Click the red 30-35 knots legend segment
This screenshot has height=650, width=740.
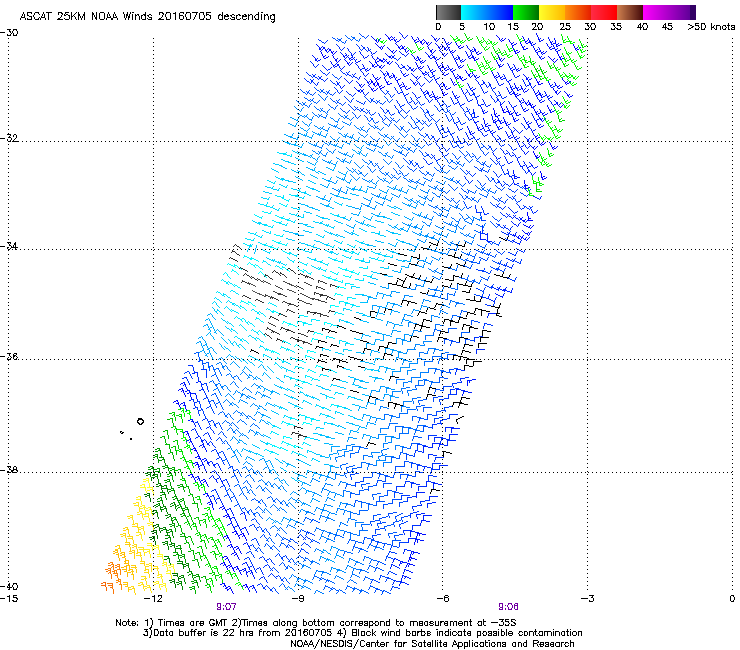coord(604,12)
